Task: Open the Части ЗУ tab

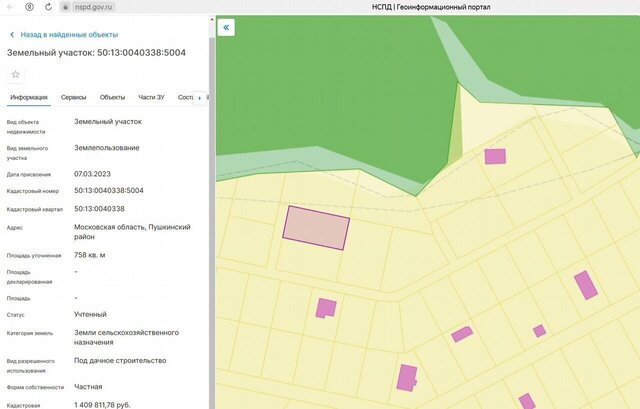Action: coord(151,98)
